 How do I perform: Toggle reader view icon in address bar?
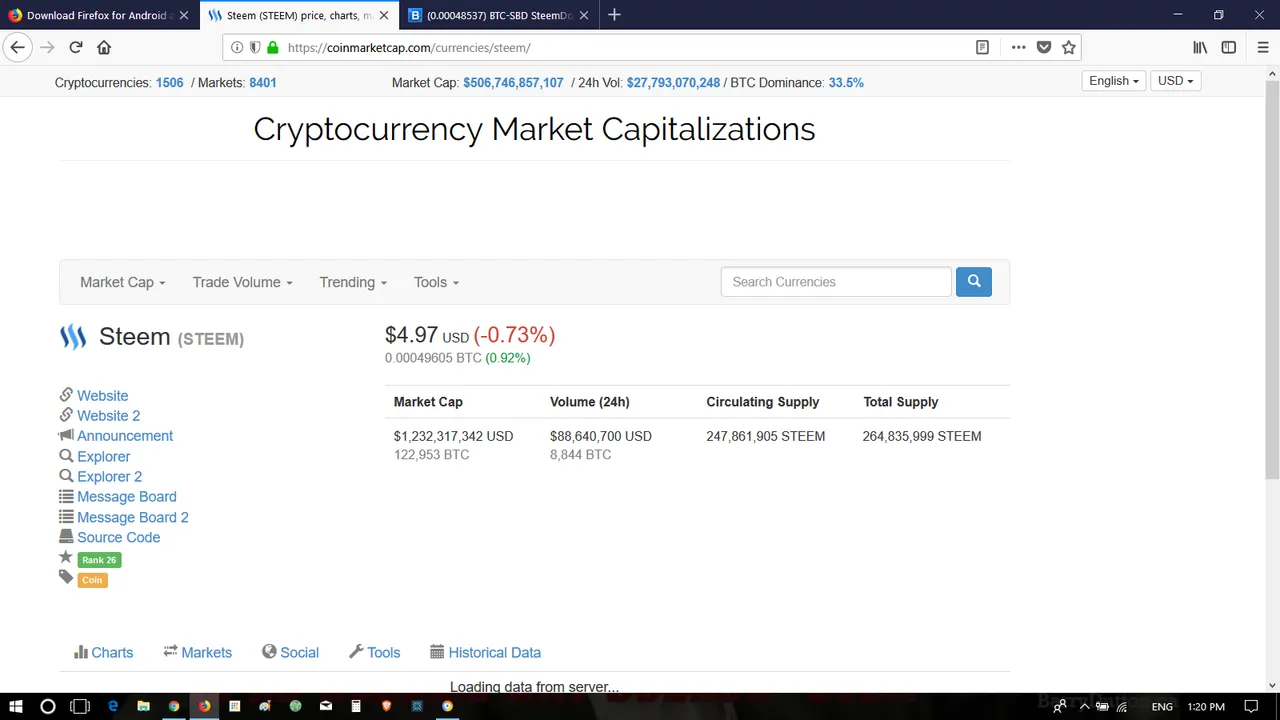(x=982, y=47)
